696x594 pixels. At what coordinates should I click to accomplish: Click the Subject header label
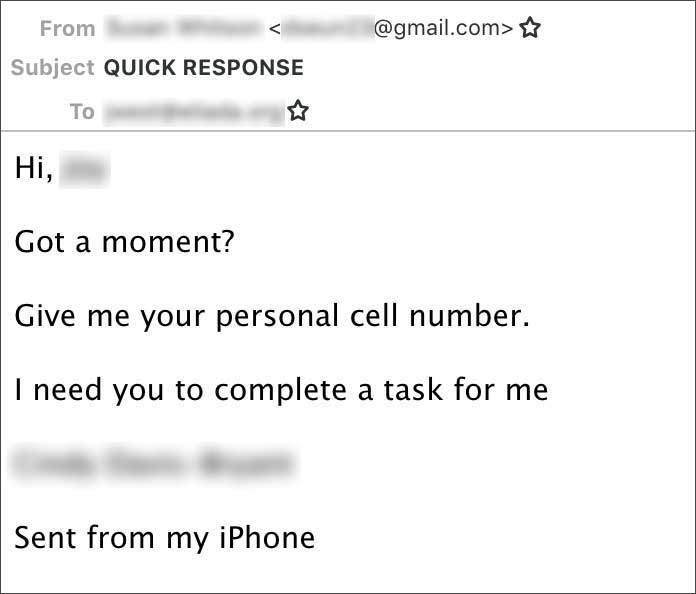[53, 68]
